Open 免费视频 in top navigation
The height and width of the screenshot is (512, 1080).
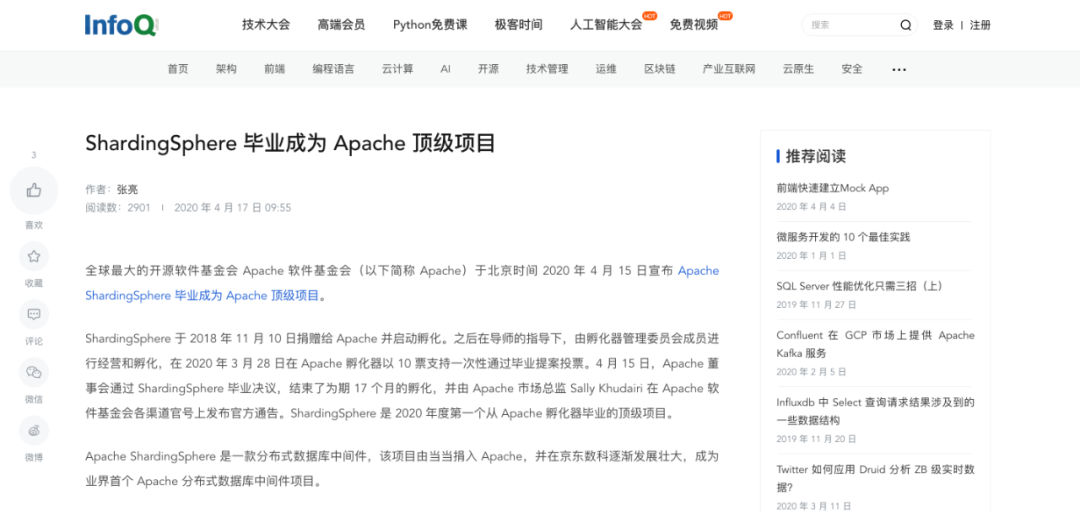pos(694,25)
